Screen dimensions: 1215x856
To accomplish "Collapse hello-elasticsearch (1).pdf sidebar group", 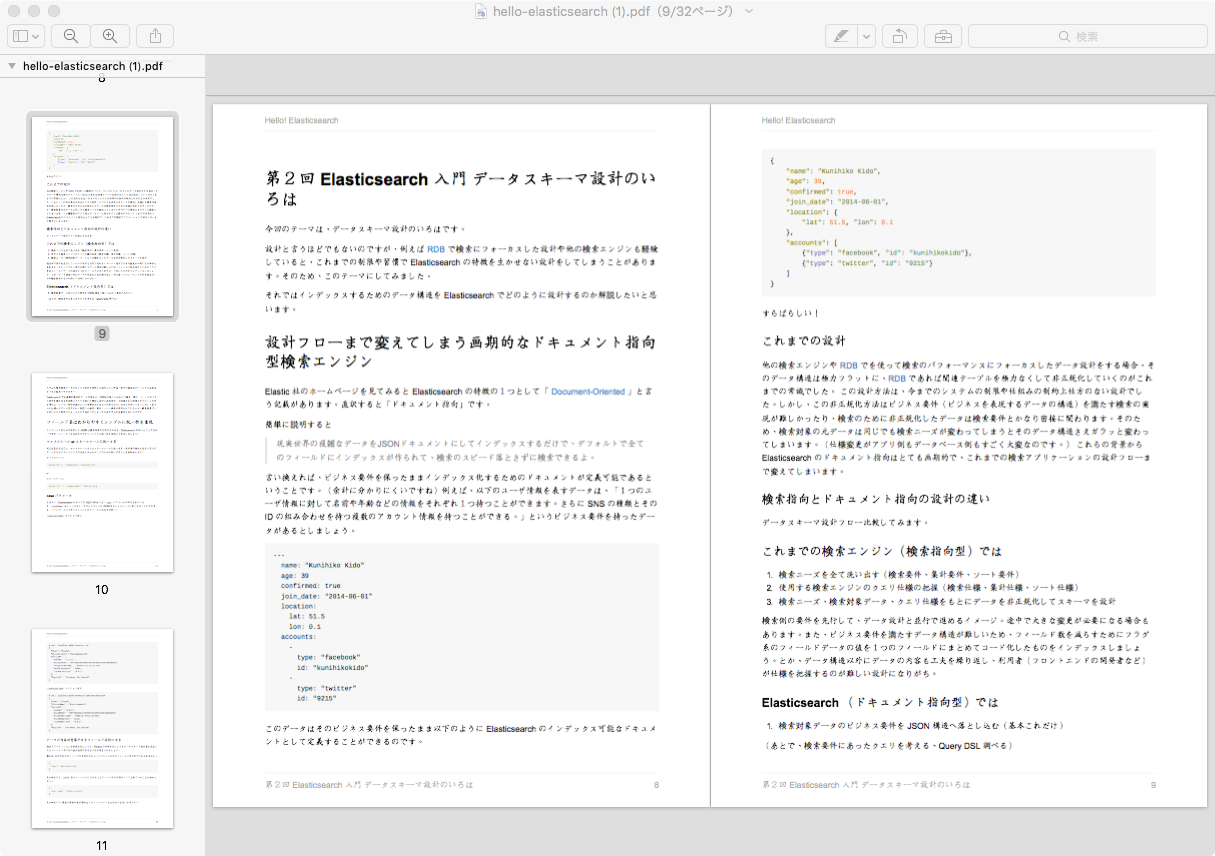I will [x=11, y=66].
